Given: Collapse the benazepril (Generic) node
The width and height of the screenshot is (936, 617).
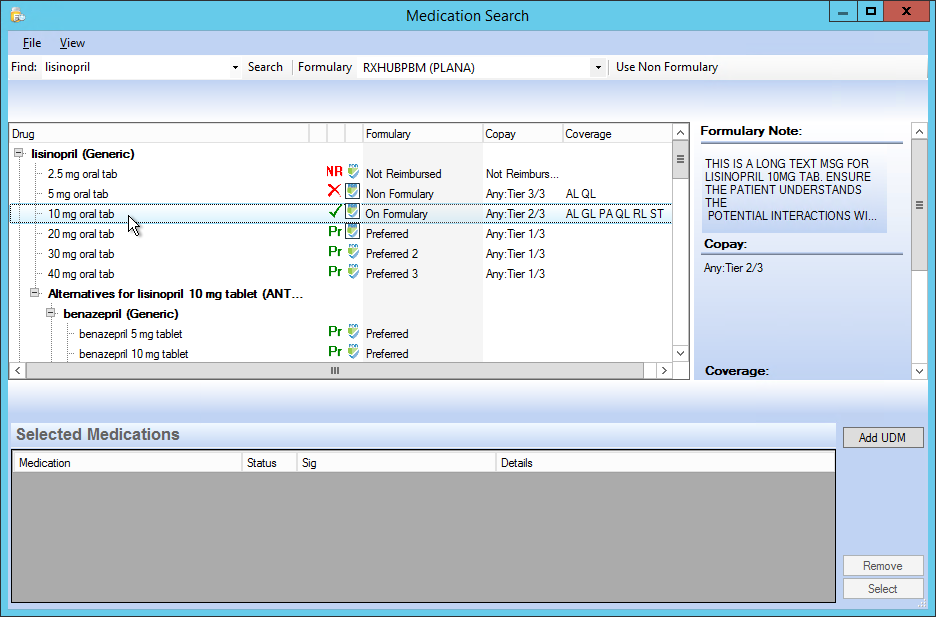Looking at the screenshot, I should click(51, 313).
